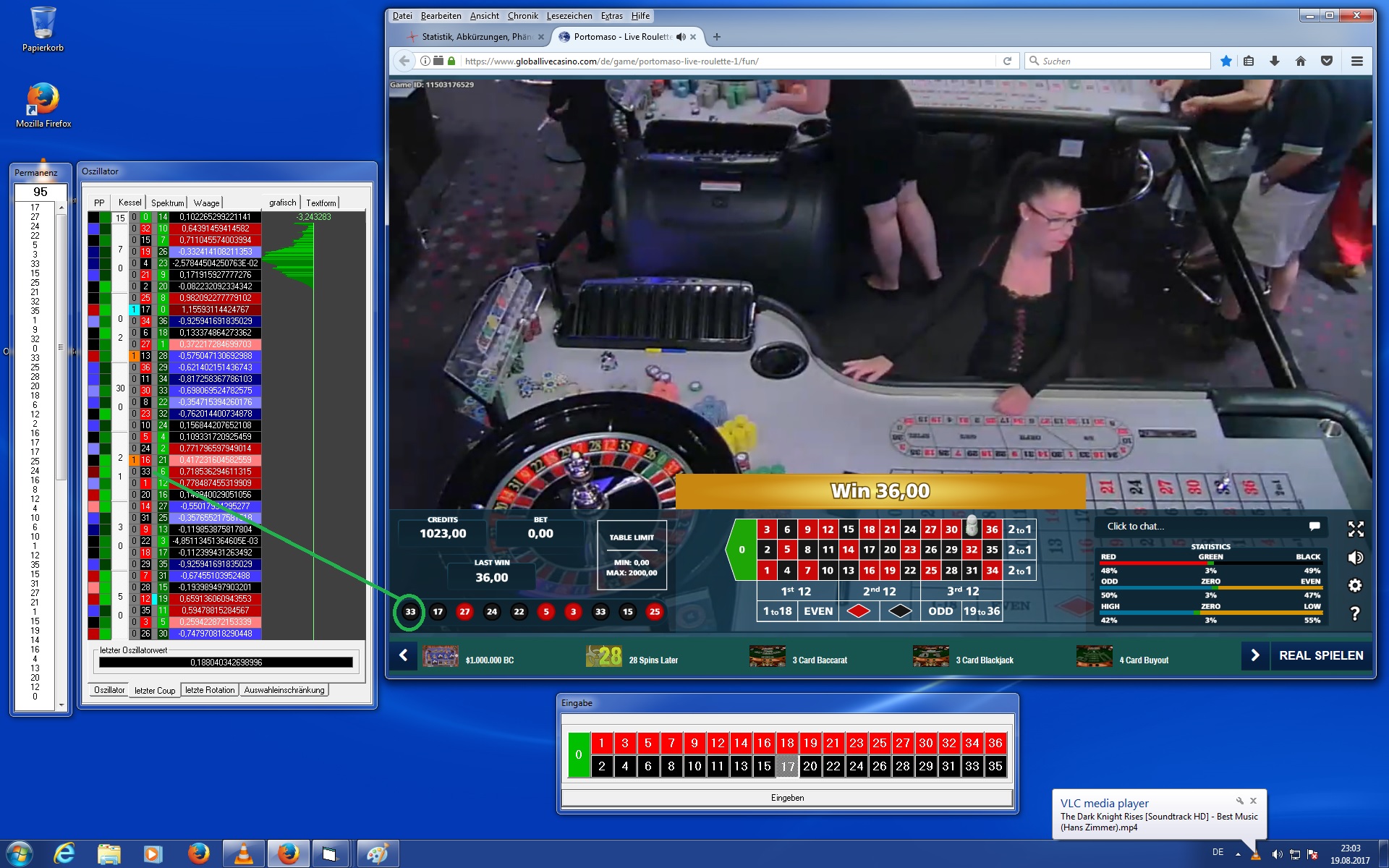Click last result 33 in history row
Image resolution: width=1389 pixels, height=868 pixels.
(x=410, y=612)
